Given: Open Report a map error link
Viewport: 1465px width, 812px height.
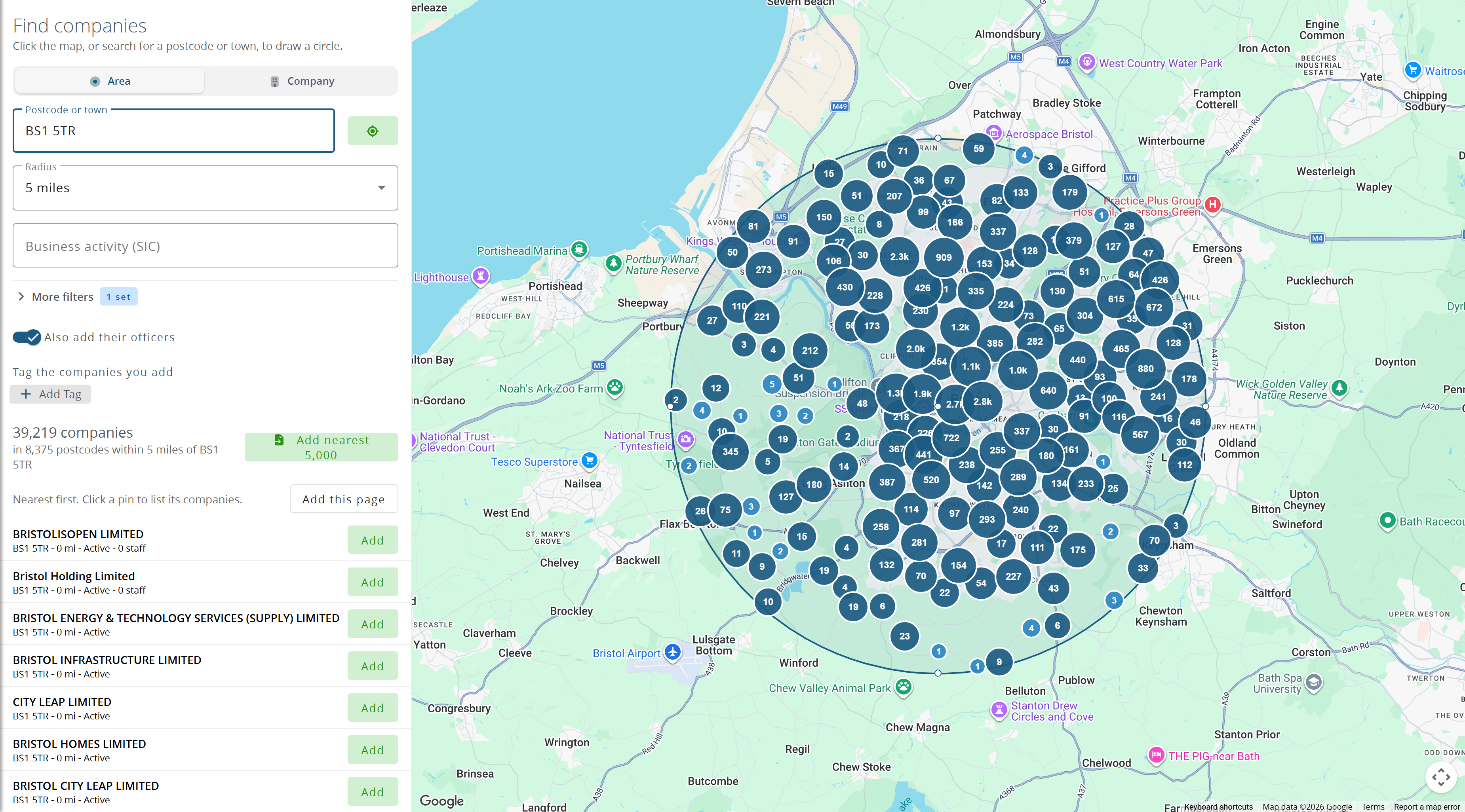Looking at the screenshot, I should tap(1426, 807).
